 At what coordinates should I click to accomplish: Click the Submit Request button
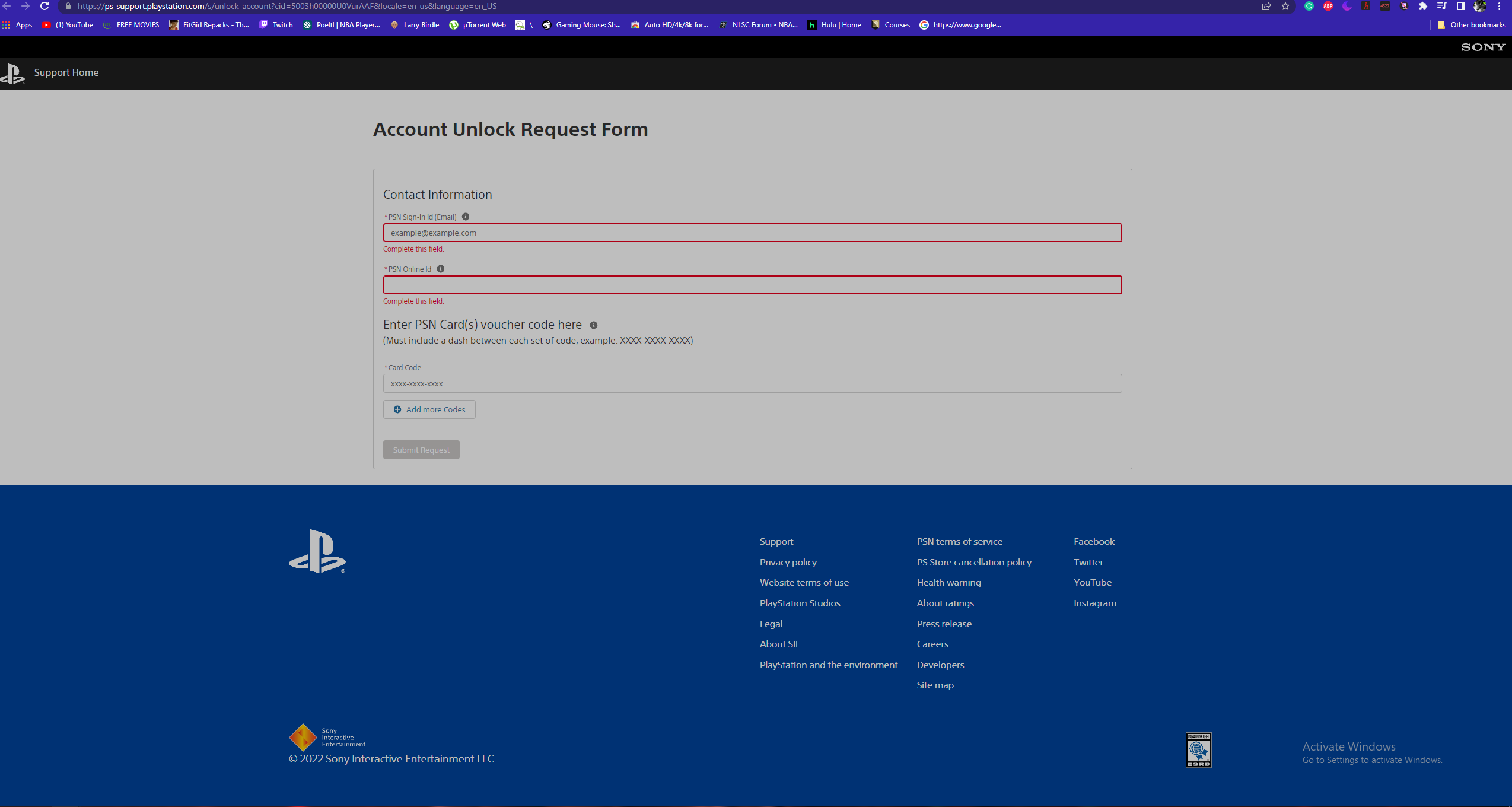pos(421,450)
